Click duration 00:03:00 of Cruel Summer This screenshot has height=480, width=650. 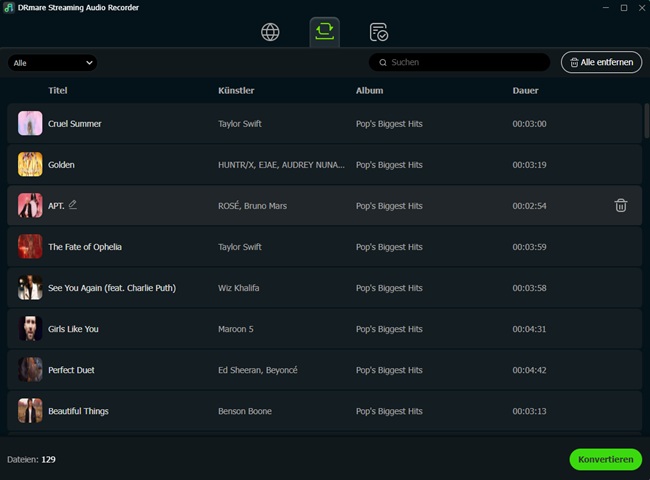click(x=529, y=124)
